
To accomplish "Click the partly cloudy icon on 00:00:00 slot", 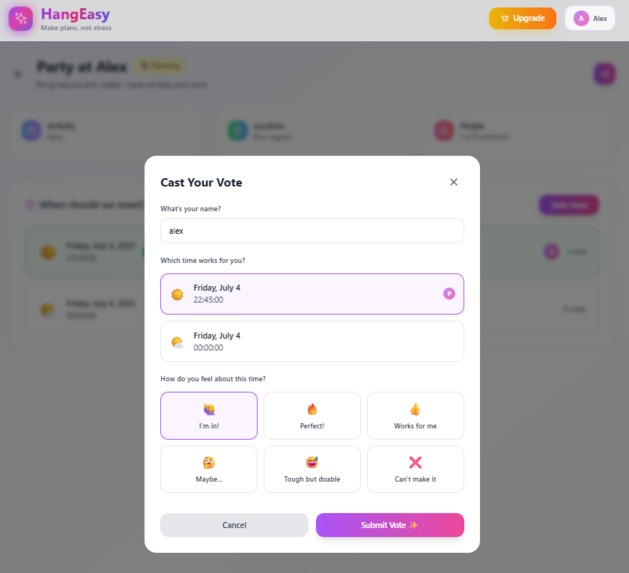I will click(x=177, y=342).
